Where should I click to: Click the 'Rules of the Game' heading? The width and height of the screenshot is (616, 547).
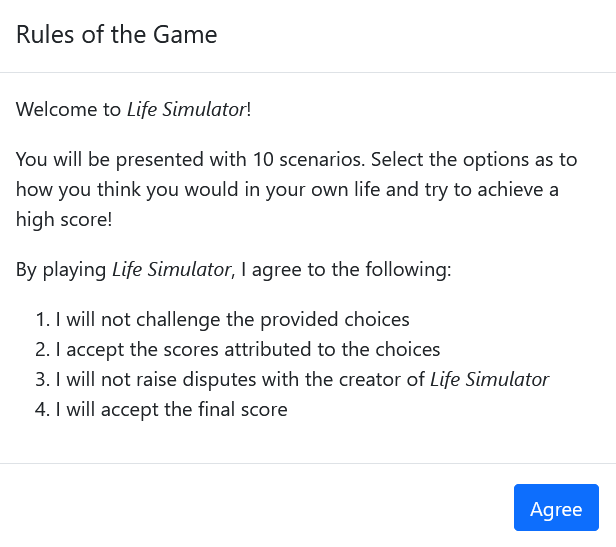[x=116, y=35]
